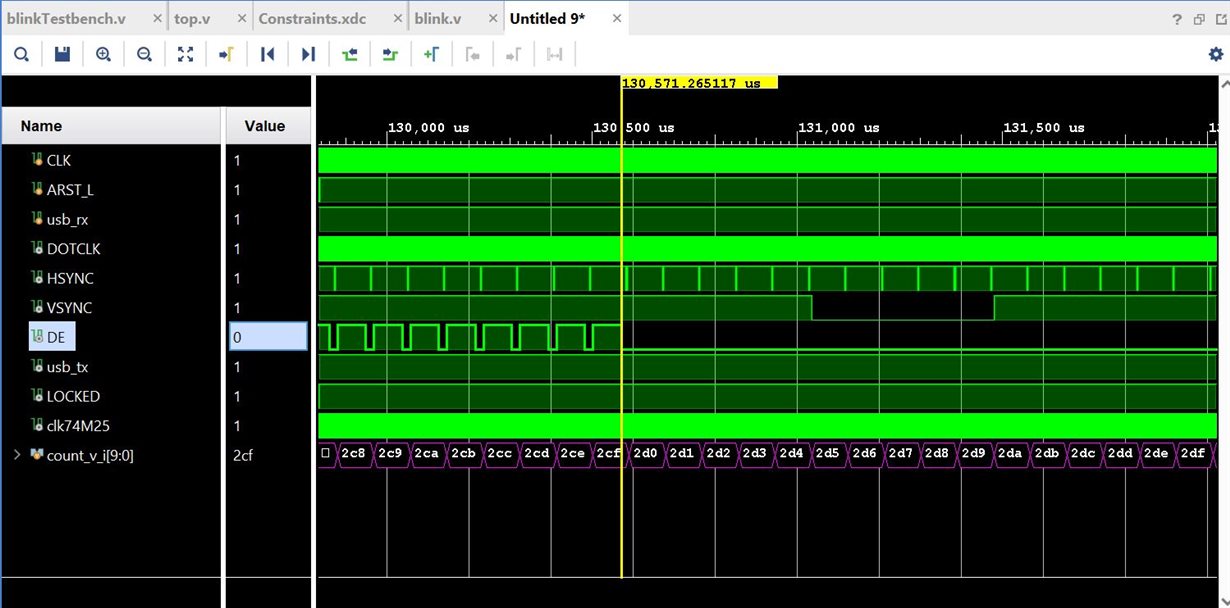Select the Untitled 9* waveform tab
Screen dimensions: 1230x608
click(547, 19)
